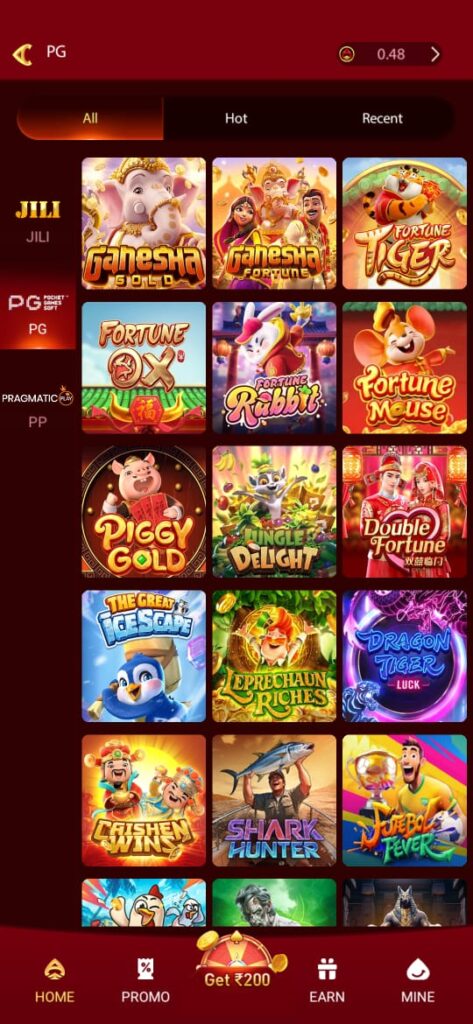473x1024 pixels.
Task: Tap the Get ₹200 spin wheel
Action: (236, 961)
